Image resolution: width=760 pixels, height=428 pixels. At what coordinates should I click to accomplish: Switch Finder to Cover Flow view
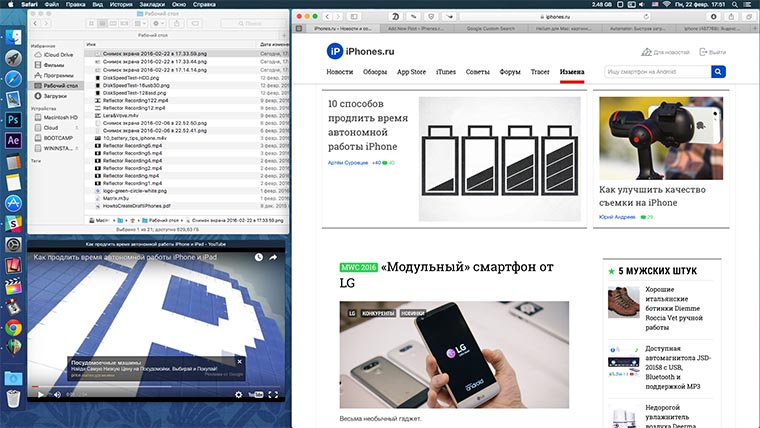[x=125, y=23]
